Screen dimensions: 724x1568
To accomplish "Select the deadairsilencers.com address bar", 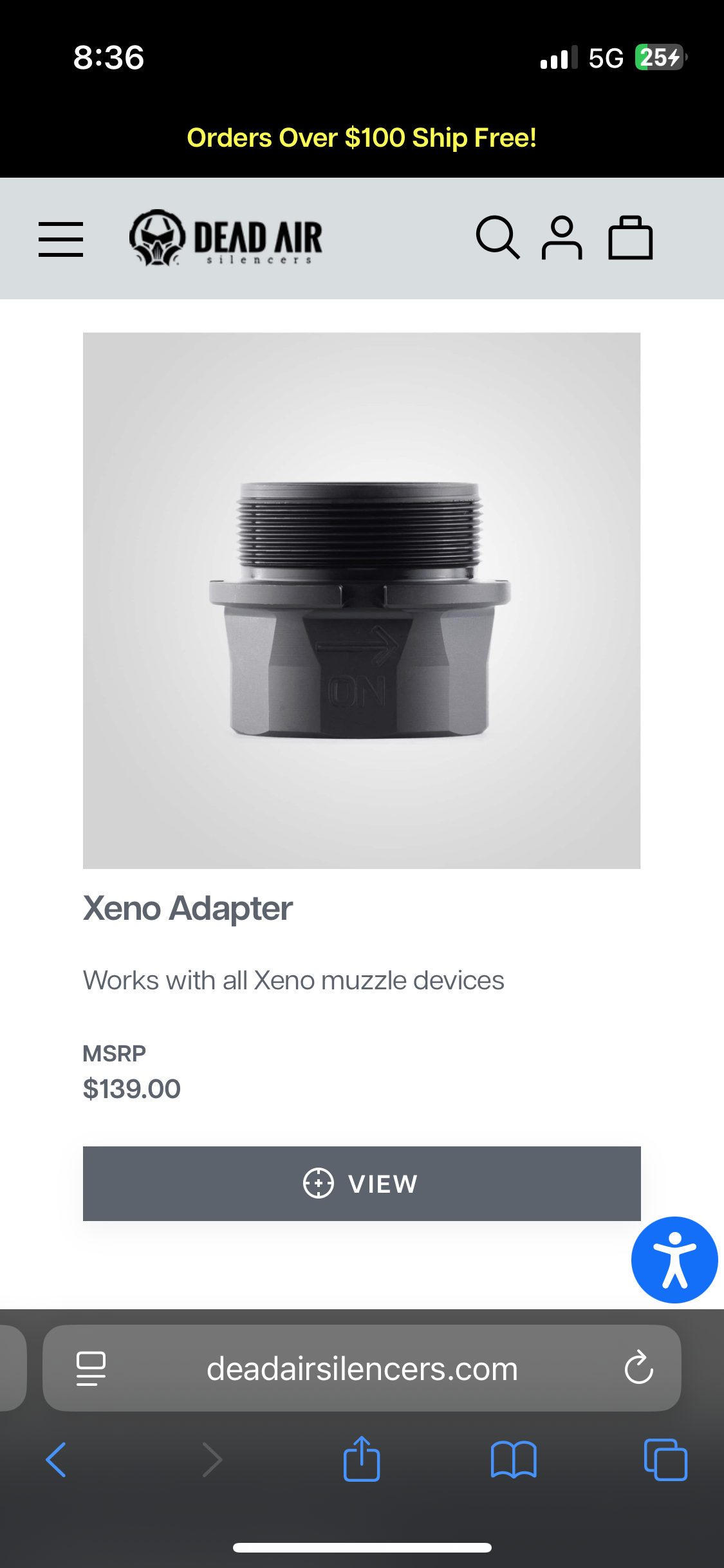I will pyautogui.click(x=362, y=1368).
